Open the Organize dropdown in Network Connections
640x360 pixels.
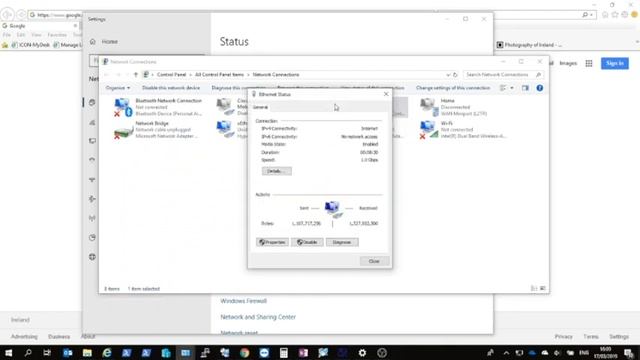pyautogui.click(x=118, y=88)
